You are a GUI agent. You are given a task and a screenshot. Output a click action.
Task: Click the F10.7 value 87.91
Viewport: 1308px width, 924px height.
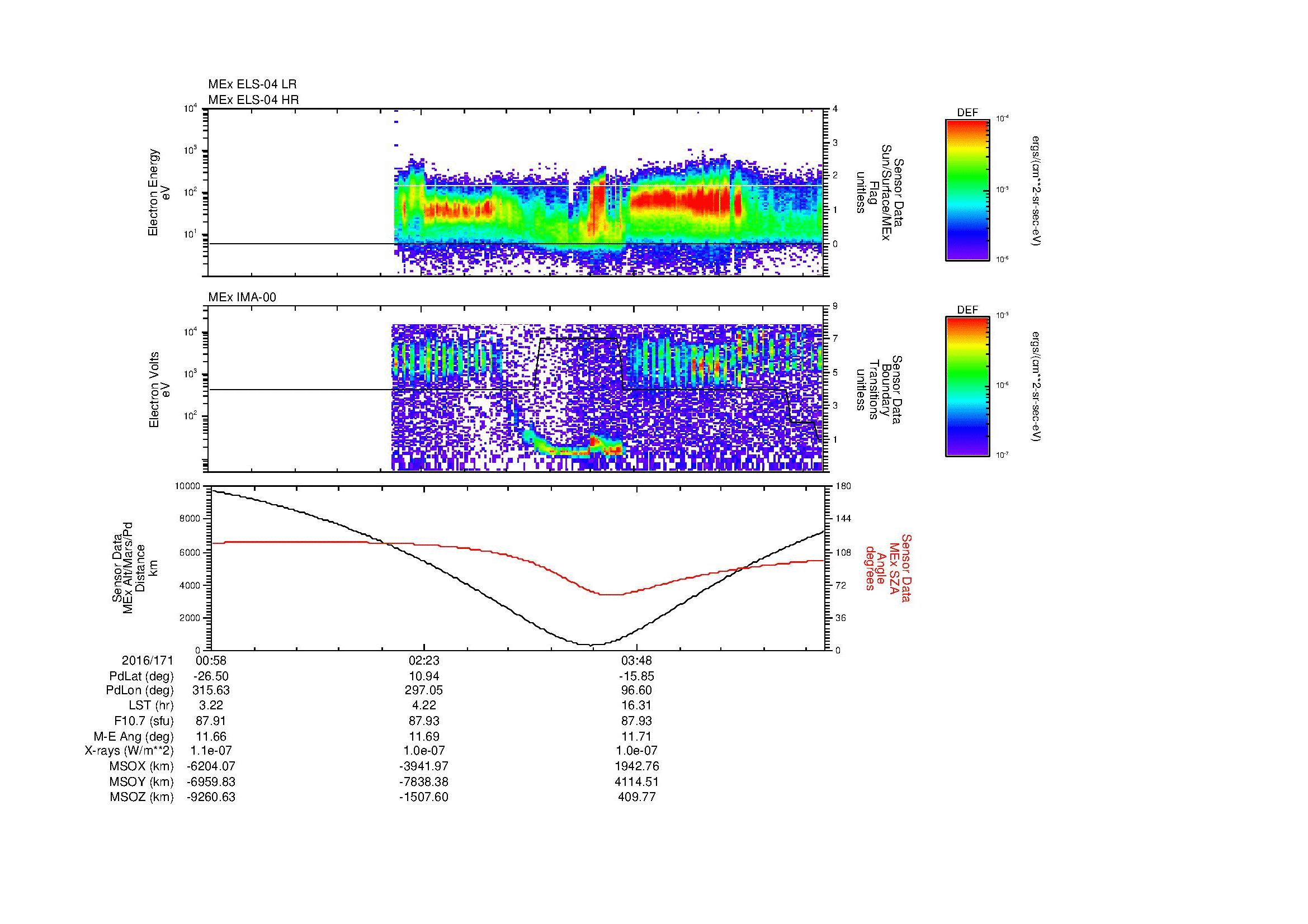click(211, 721)
